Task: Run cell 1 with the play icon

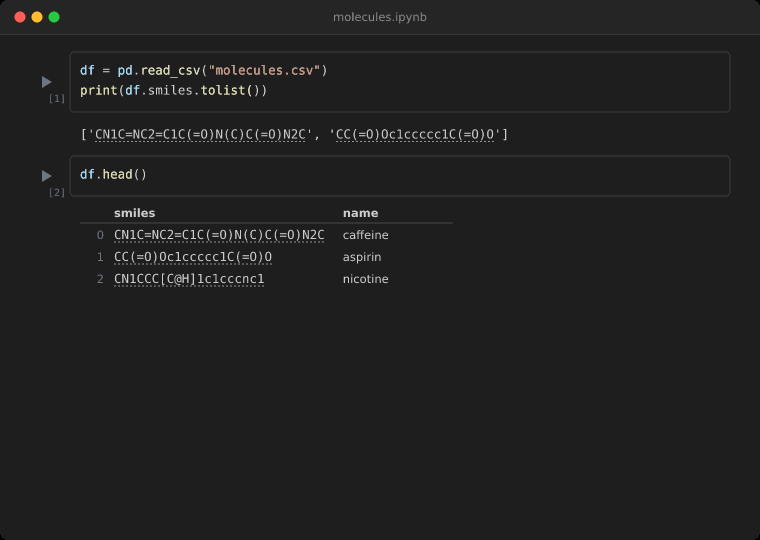Action: tap(47, 82)
